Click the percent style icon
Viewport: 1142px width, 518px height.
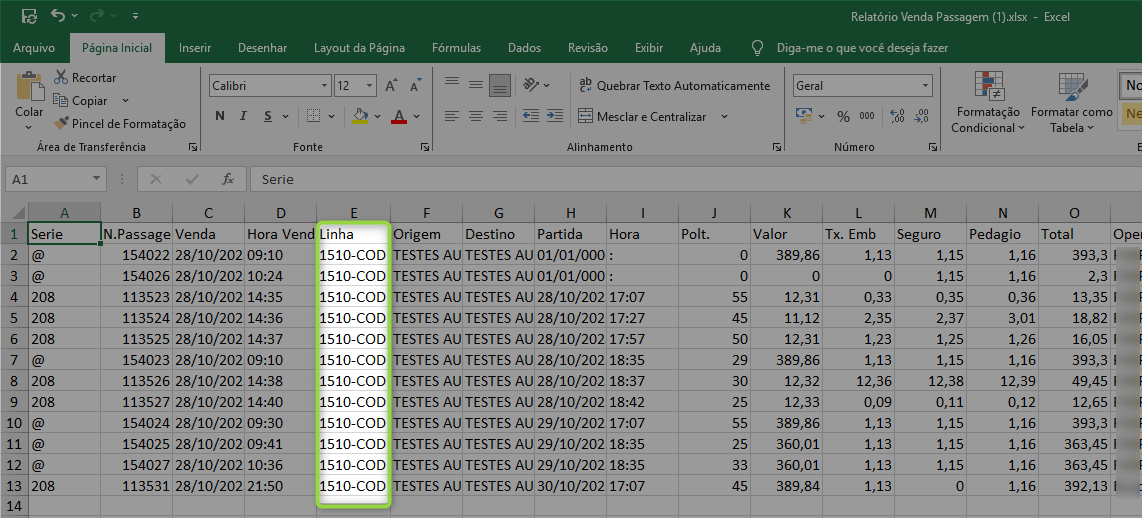[x=843, y=117]
